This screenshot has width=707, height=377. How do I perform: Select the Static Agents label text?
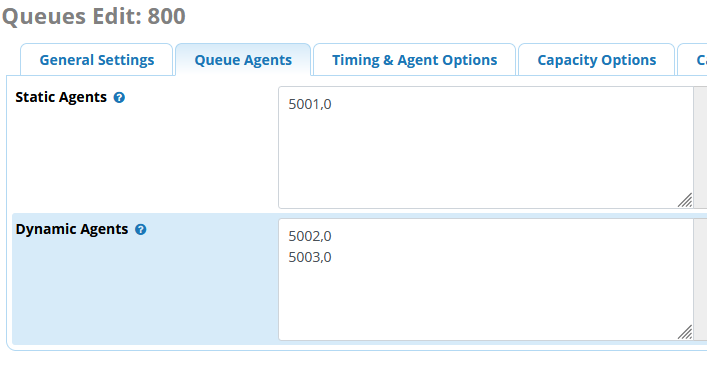61,97
